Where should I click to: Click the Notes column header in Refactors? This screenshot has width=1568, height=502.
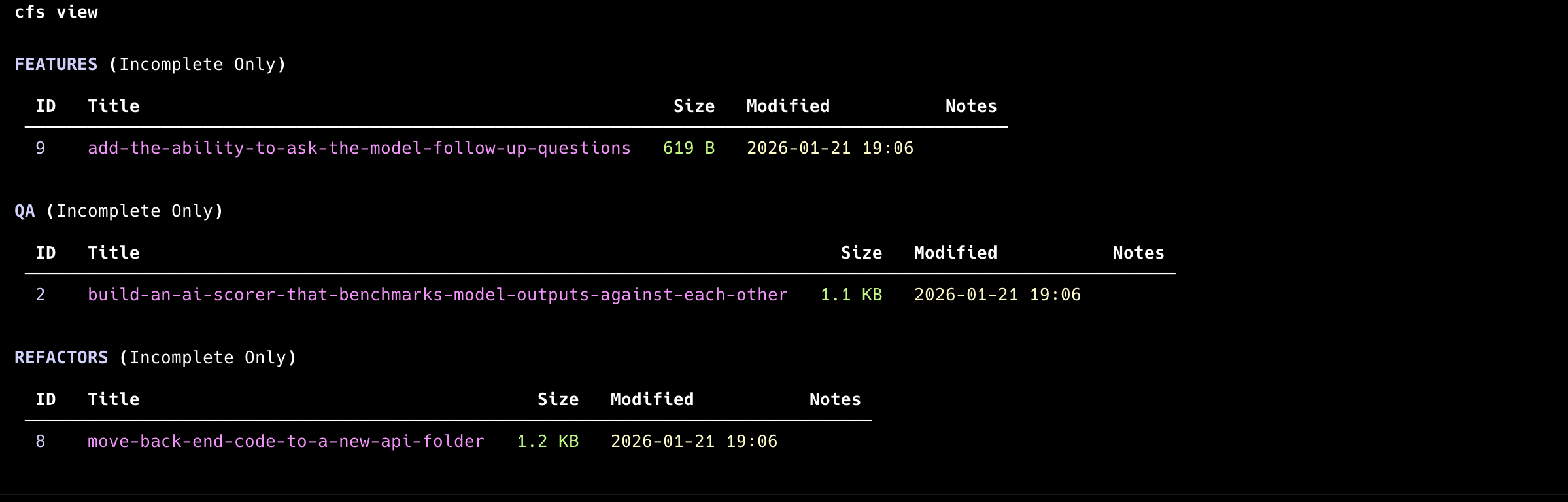click(x=835, y=400)
